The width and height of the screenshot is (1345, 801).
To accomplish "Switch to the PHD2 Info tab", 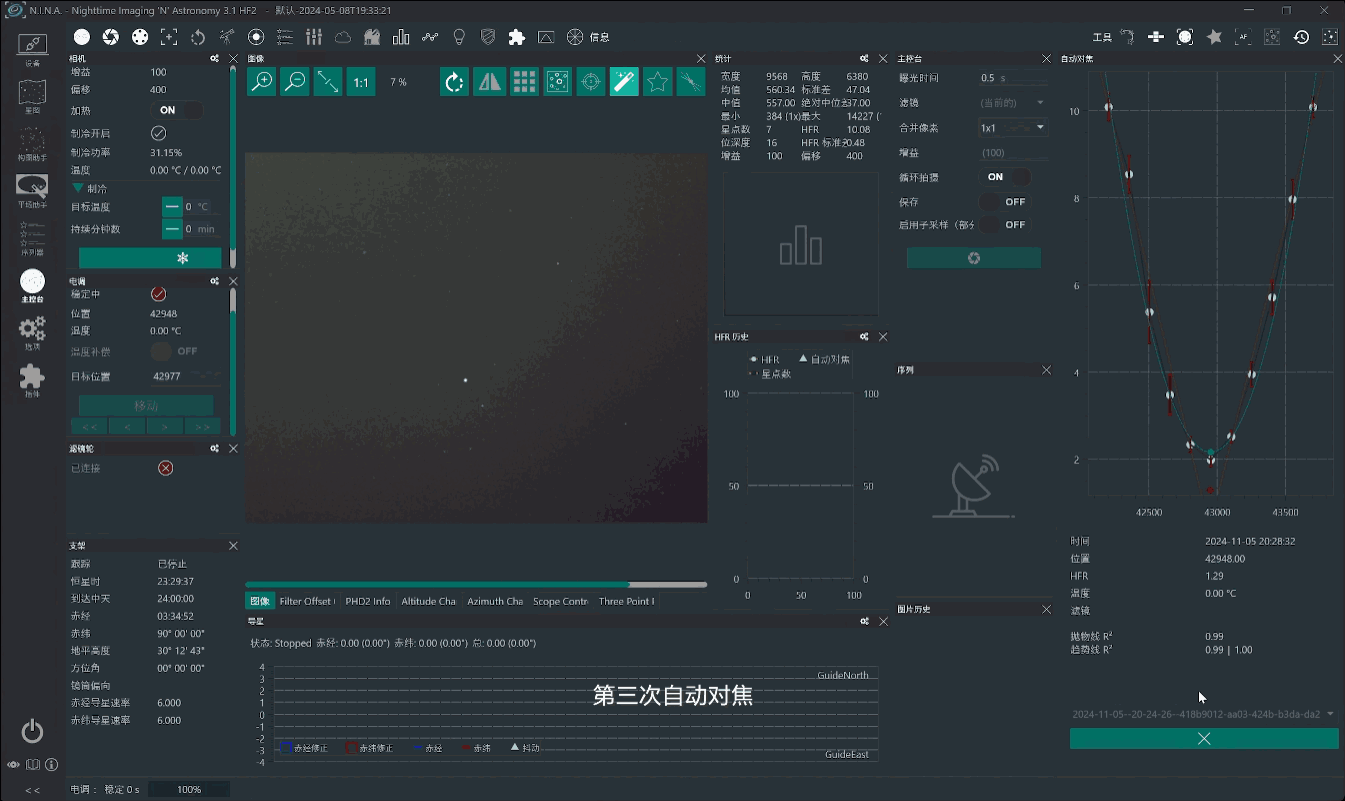I will pyautogui.click(x=367, y=601).
